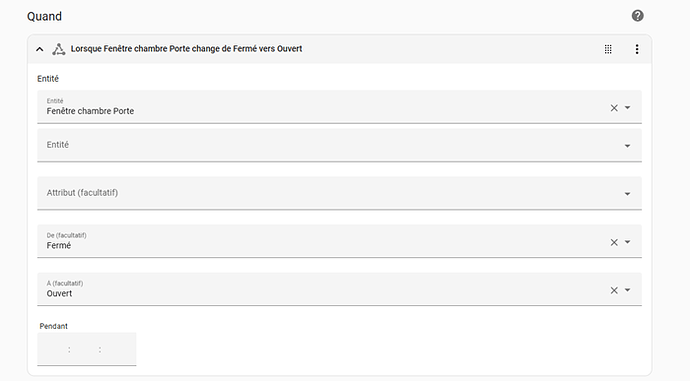
Task: Click the hours box in Pendant duration
Action: coord(55,350)
